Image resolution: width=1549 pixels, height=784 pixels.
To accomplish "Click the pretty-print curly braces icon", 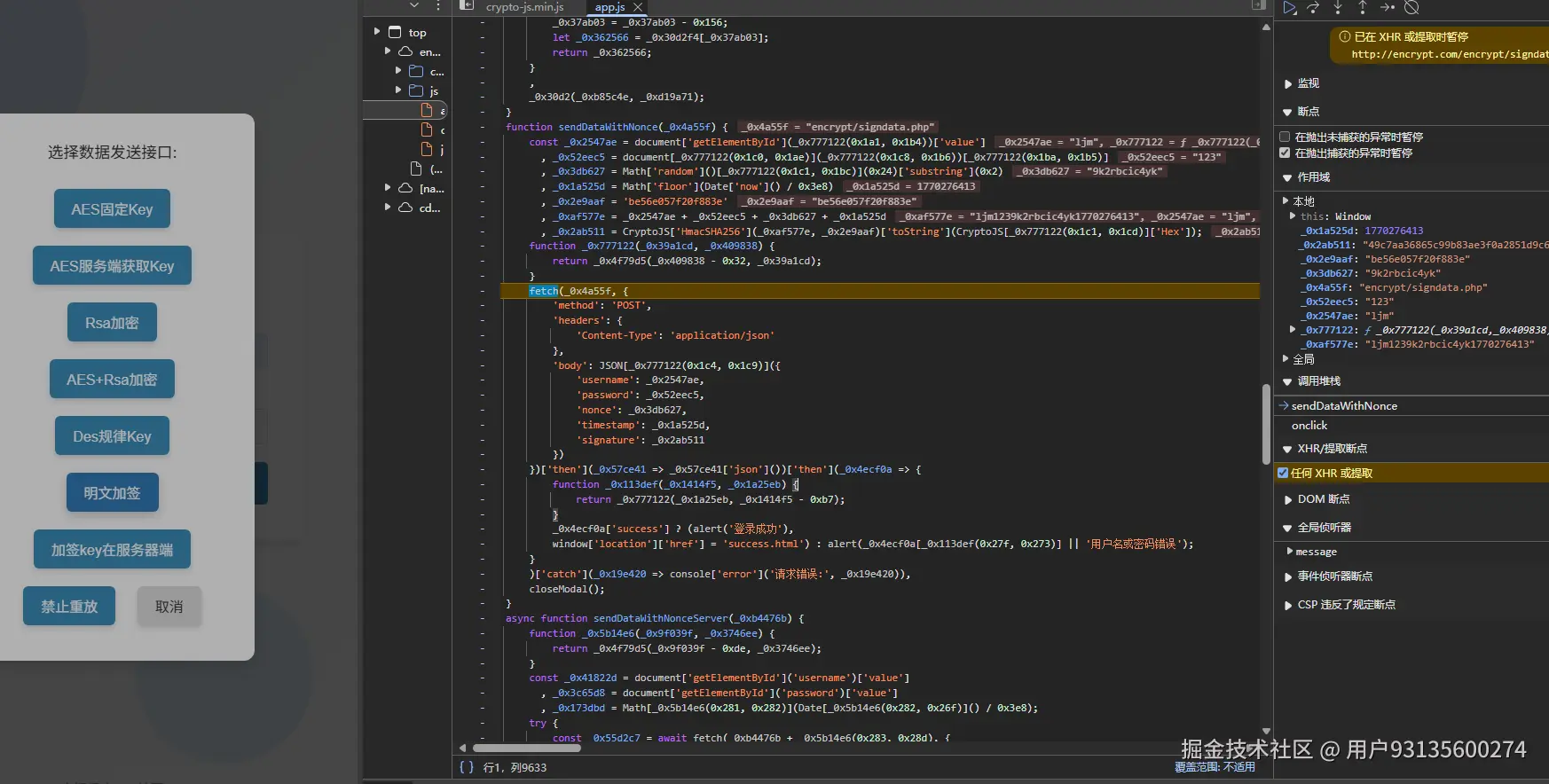I will [467, 767].
